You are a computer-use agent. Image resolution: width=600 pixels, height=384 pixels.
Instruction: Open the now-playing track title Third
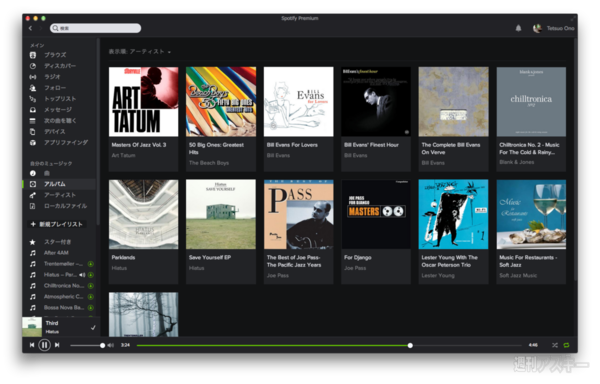tap(52, 323)
